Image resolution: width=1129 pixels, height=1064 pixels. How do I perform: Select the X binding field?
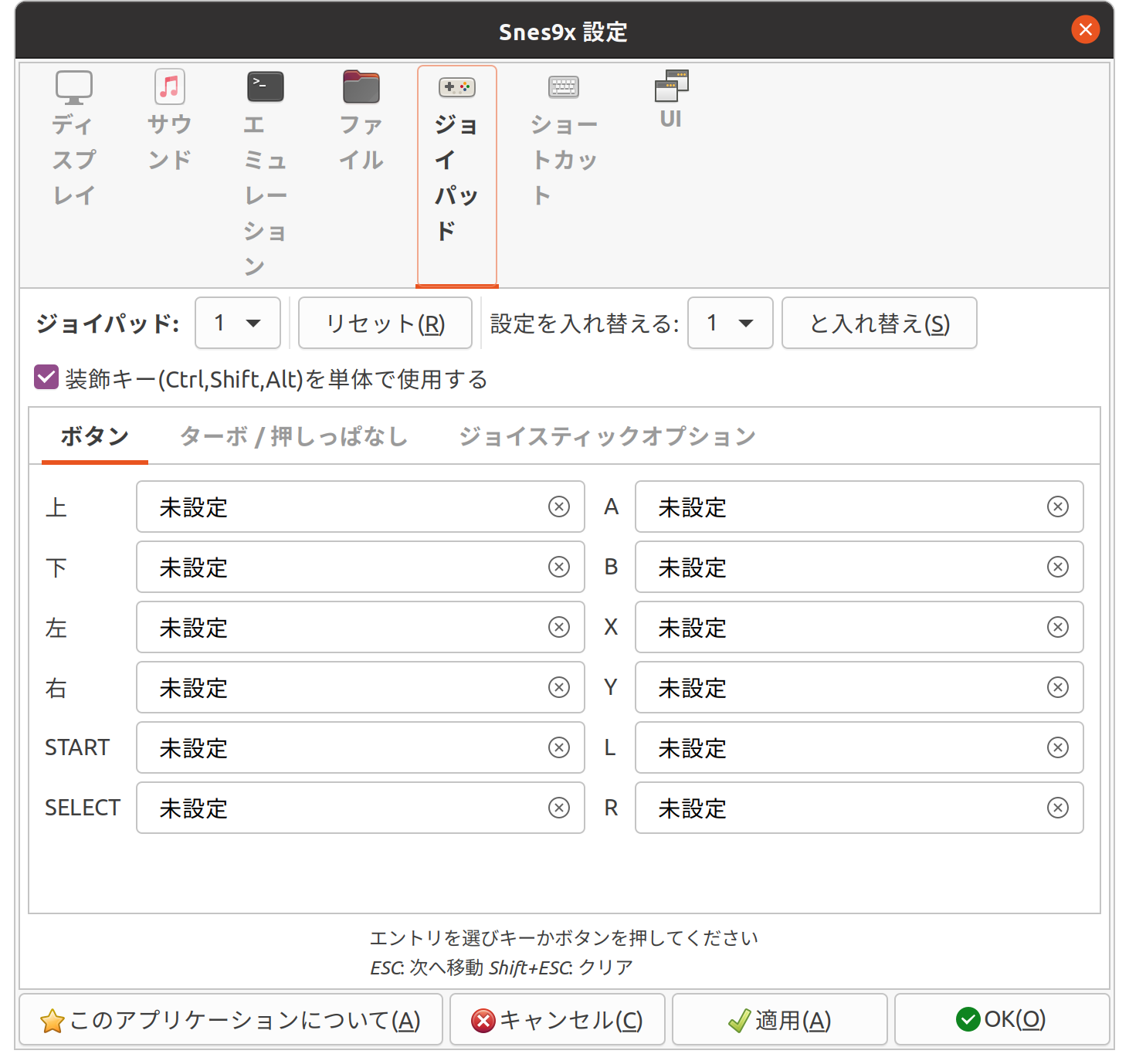859,627
